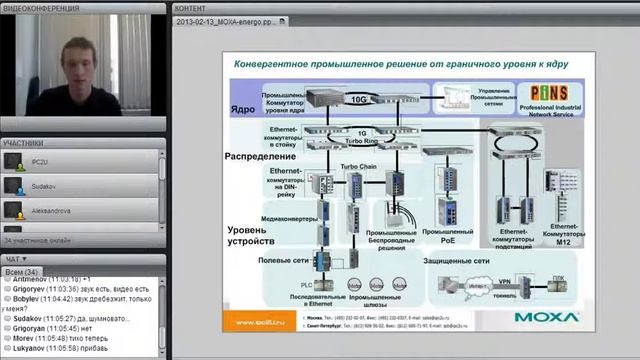Click the presenter video feed
Image resolution: width=640 pixels, height=360 pixels.
click(83, 65)
